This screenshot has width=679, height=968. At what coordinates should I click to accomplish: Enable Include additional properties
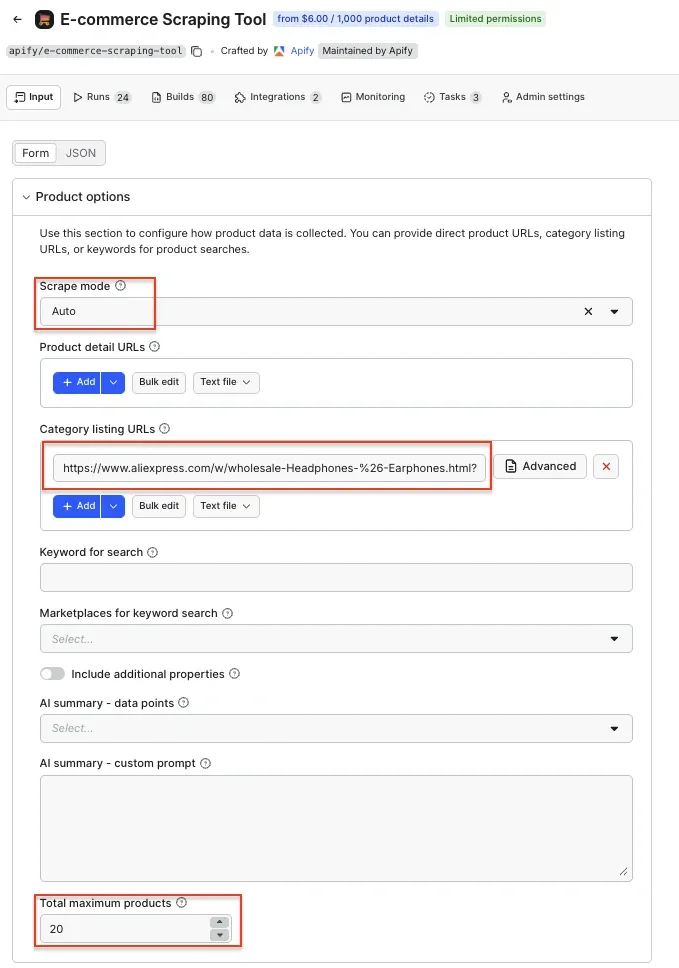click(x=52, y=674)
